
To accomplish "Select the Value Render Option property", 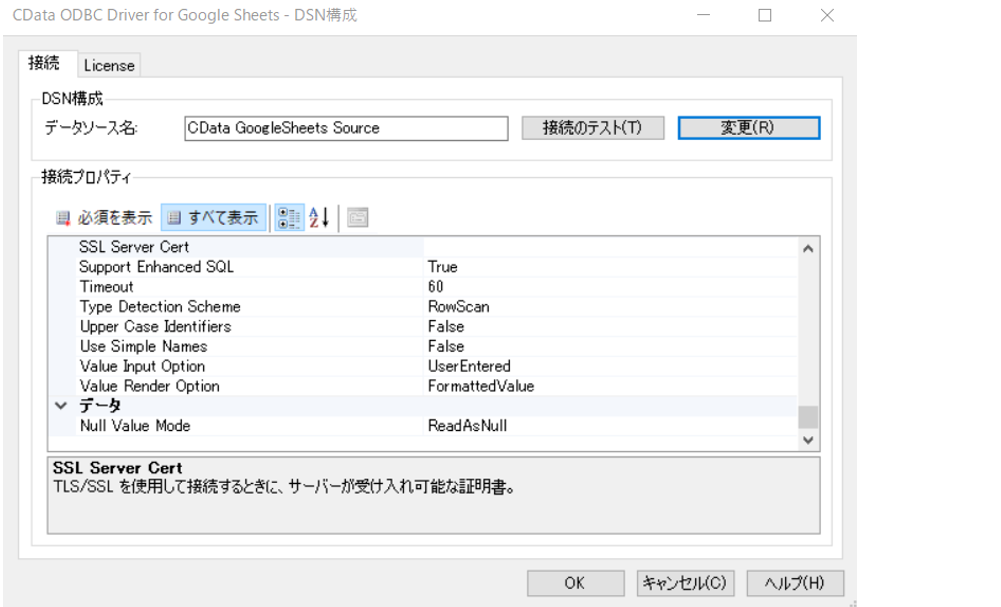I will (x=149, y=386).
